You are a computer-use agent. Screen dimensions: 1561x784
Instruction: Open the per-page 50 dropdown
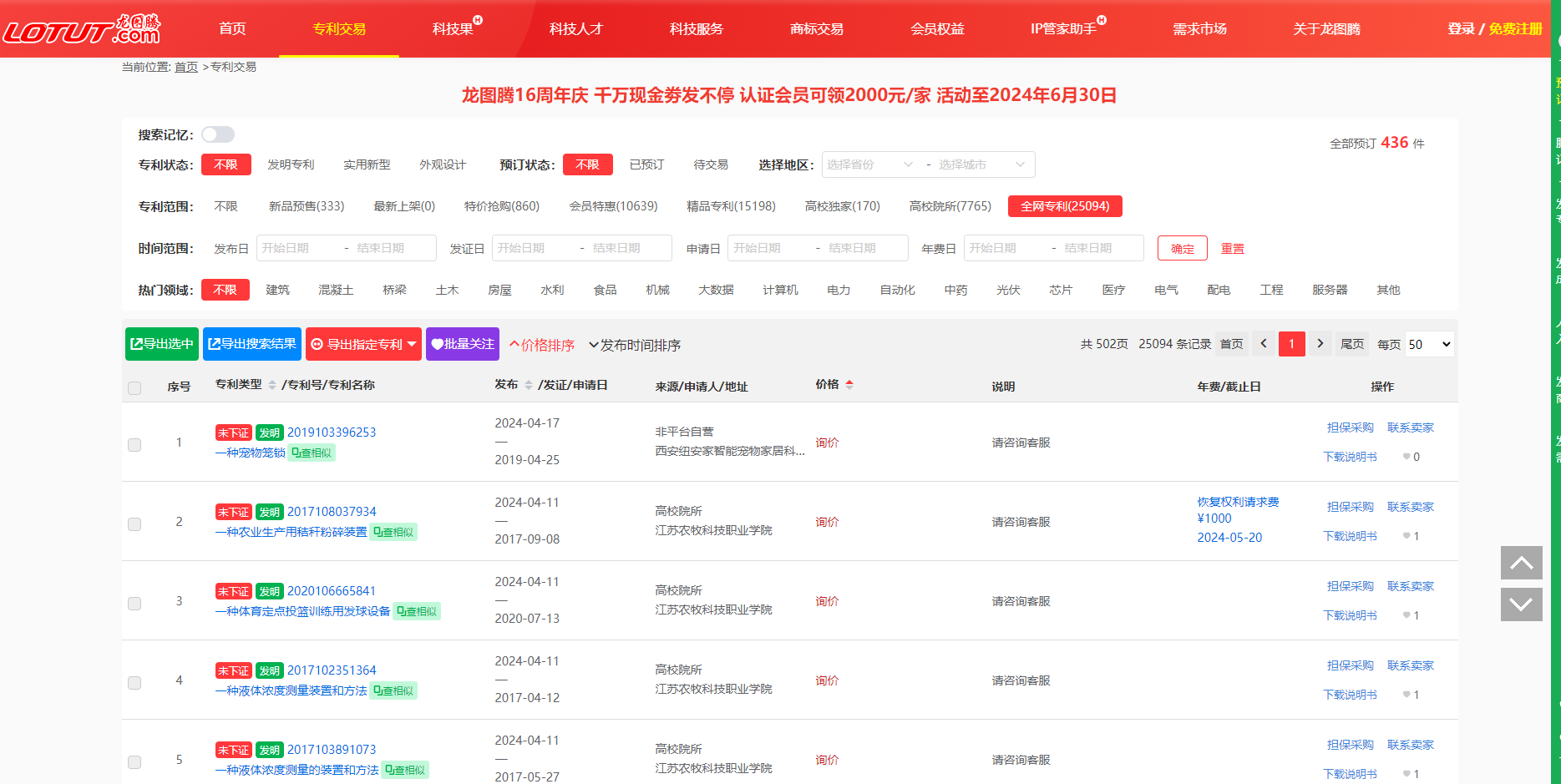tap(1430, 344)
